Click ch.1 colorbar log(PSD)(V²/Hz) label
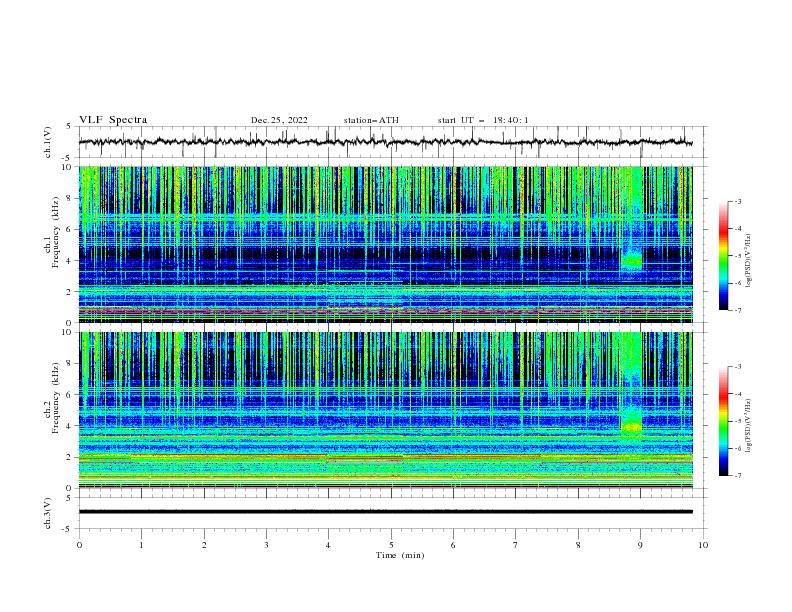This screenshot has width=792, height=612. (749, 261)
